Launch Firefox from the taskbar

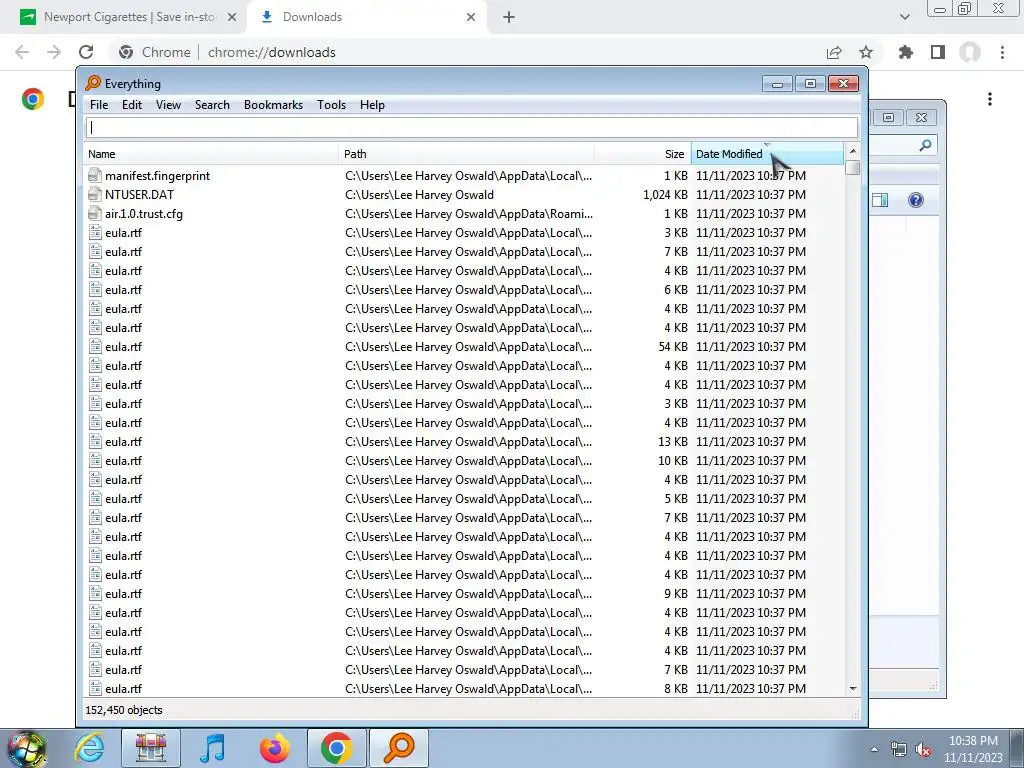coord(275,748)
